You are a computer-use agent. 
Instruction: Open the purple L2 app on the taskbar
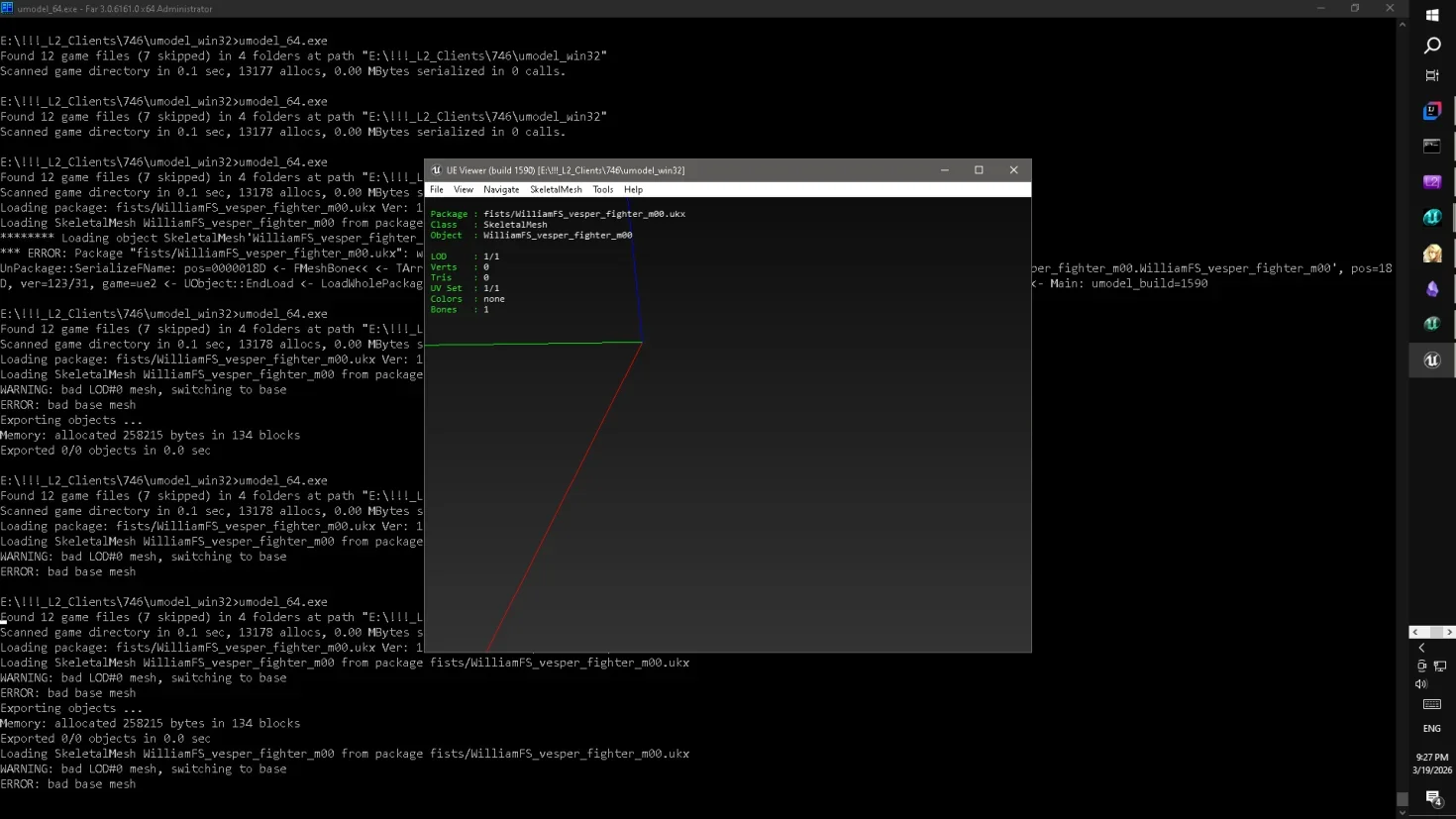(x=1432, y=182)
